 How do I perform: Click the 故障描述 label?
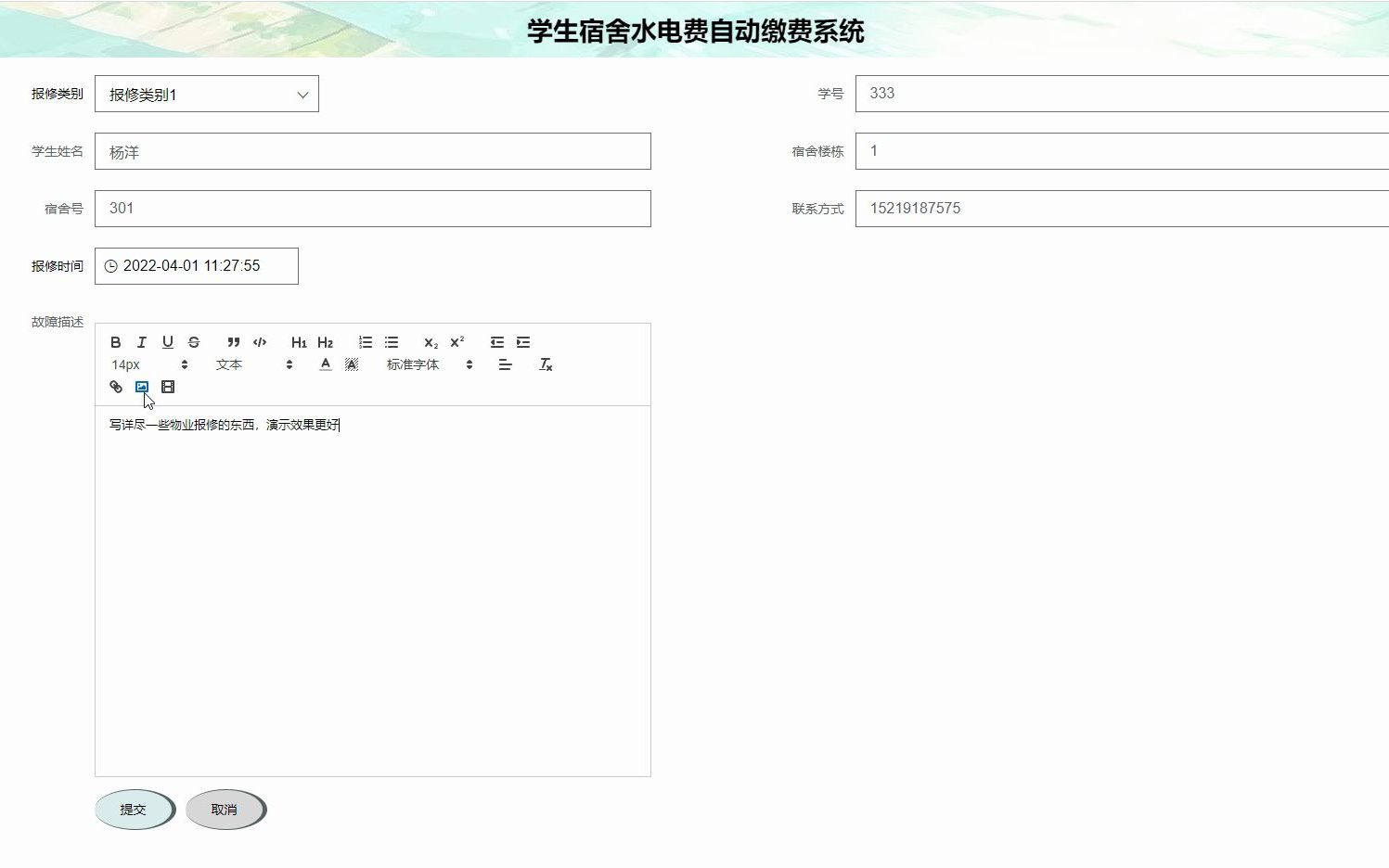(x=58, y=322)
